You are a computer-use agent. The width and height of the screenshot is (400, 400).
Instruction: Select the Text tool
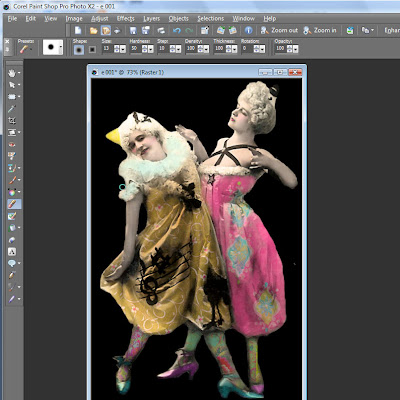click(x=12, y=252)
